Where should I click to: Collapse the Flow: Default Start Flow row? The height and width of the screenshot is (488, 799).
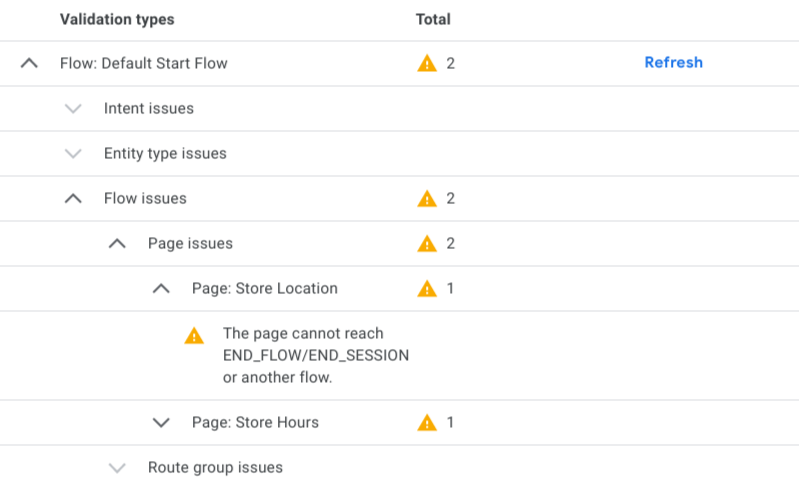(x=29, y=63)
